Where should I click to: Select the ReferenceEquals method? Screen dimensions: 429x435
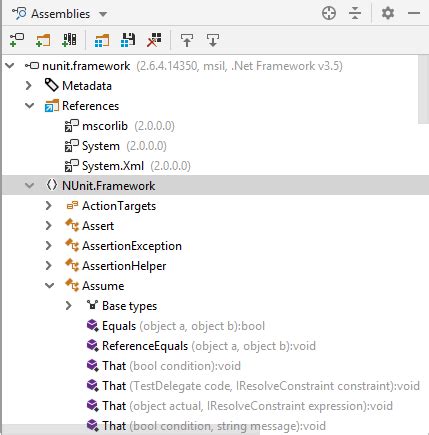[x=209, y=346]
